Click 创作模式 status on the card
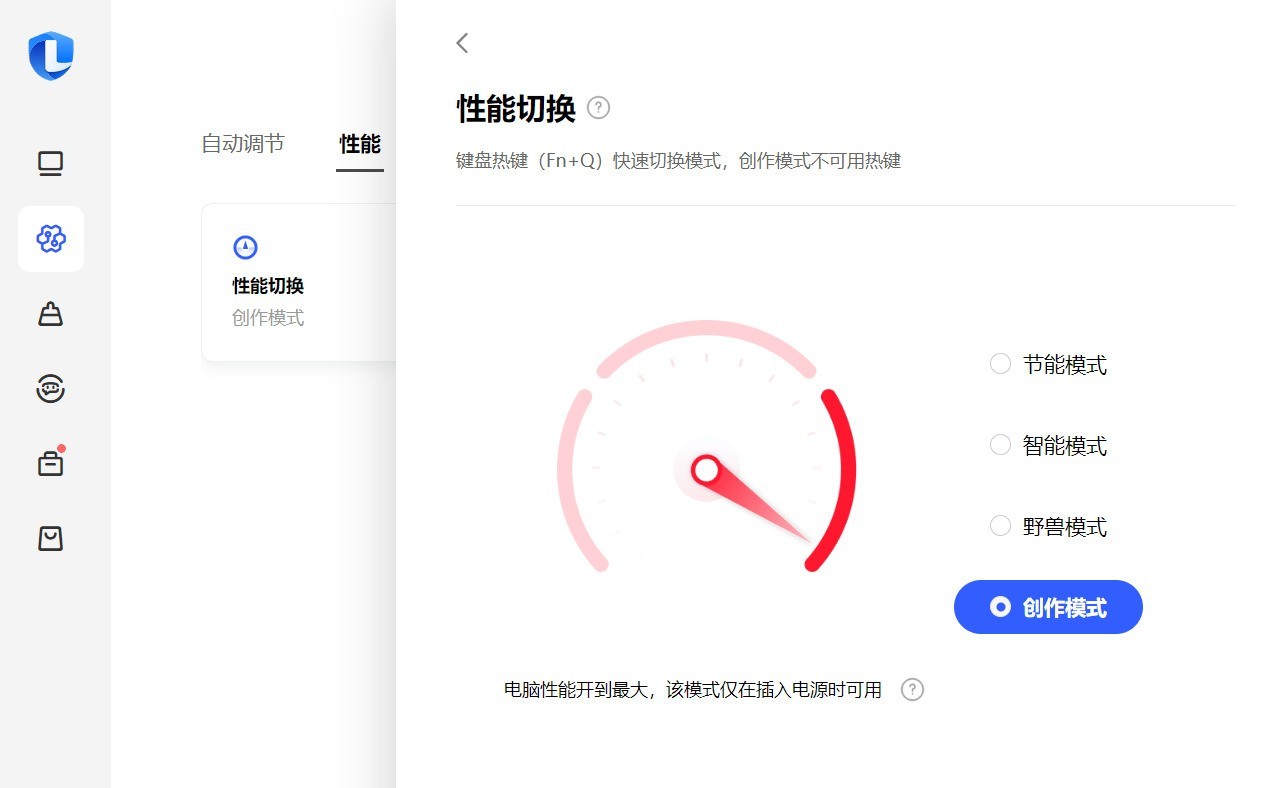Image resolution: width=1281 pixels, height=788 pixels. (268, 318)
